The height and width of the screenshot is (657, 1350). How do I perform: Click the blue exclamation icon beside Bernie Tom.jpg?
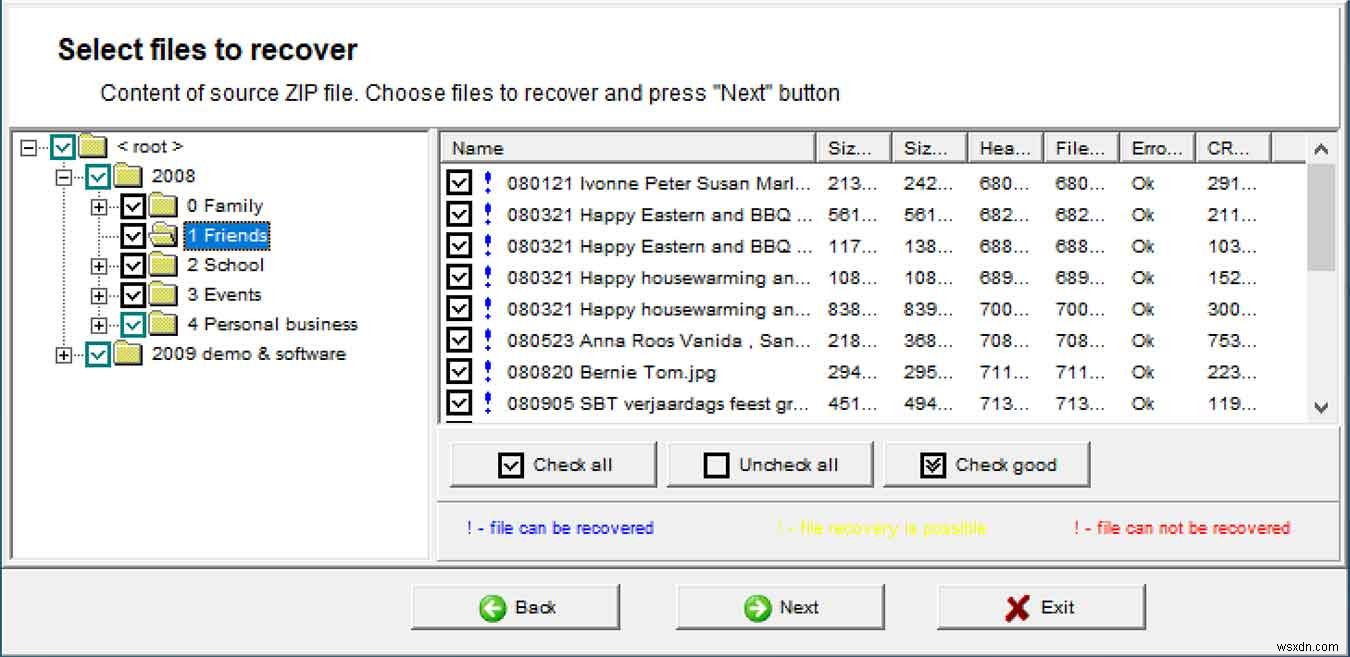(x=486, y=372)
